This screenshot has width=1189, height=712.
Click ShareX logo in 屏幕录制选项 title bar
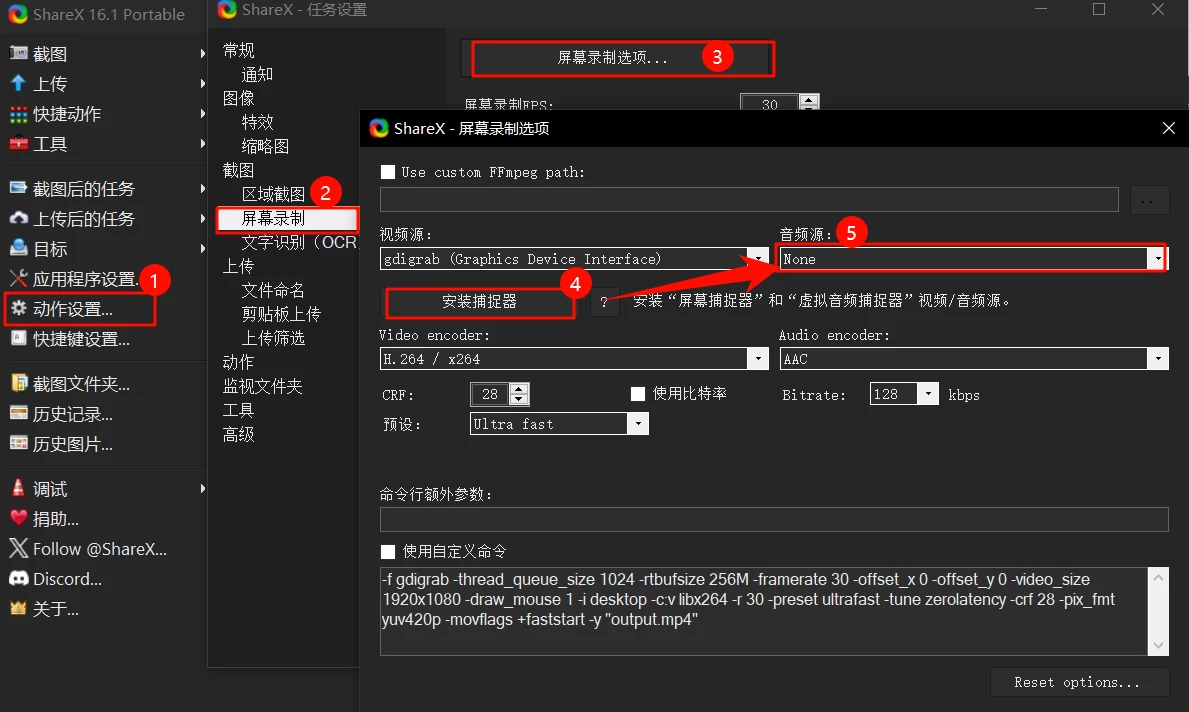point(378,128)
